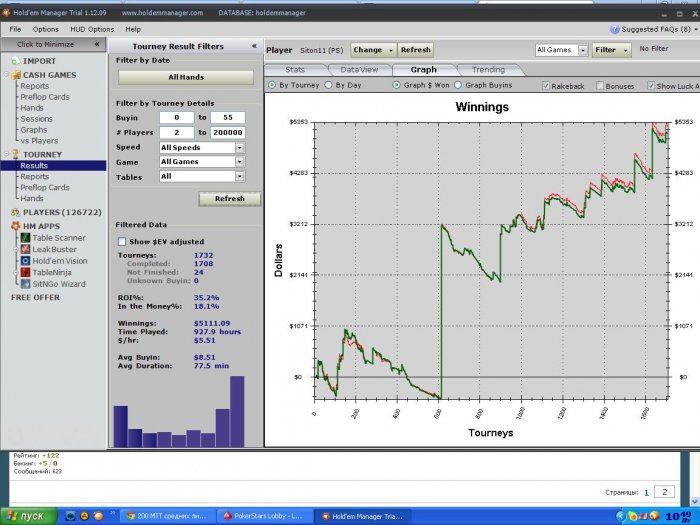700x525 pixels.
Task: Open the HUD Options menu
Action: click(x=91, y=29)
